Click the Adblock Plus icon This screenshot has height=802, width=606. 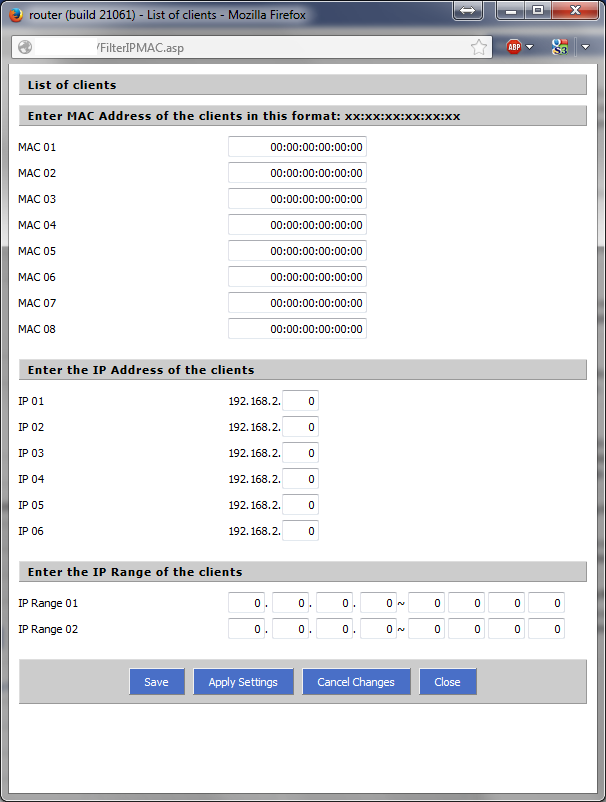click(x=513, y=47)
